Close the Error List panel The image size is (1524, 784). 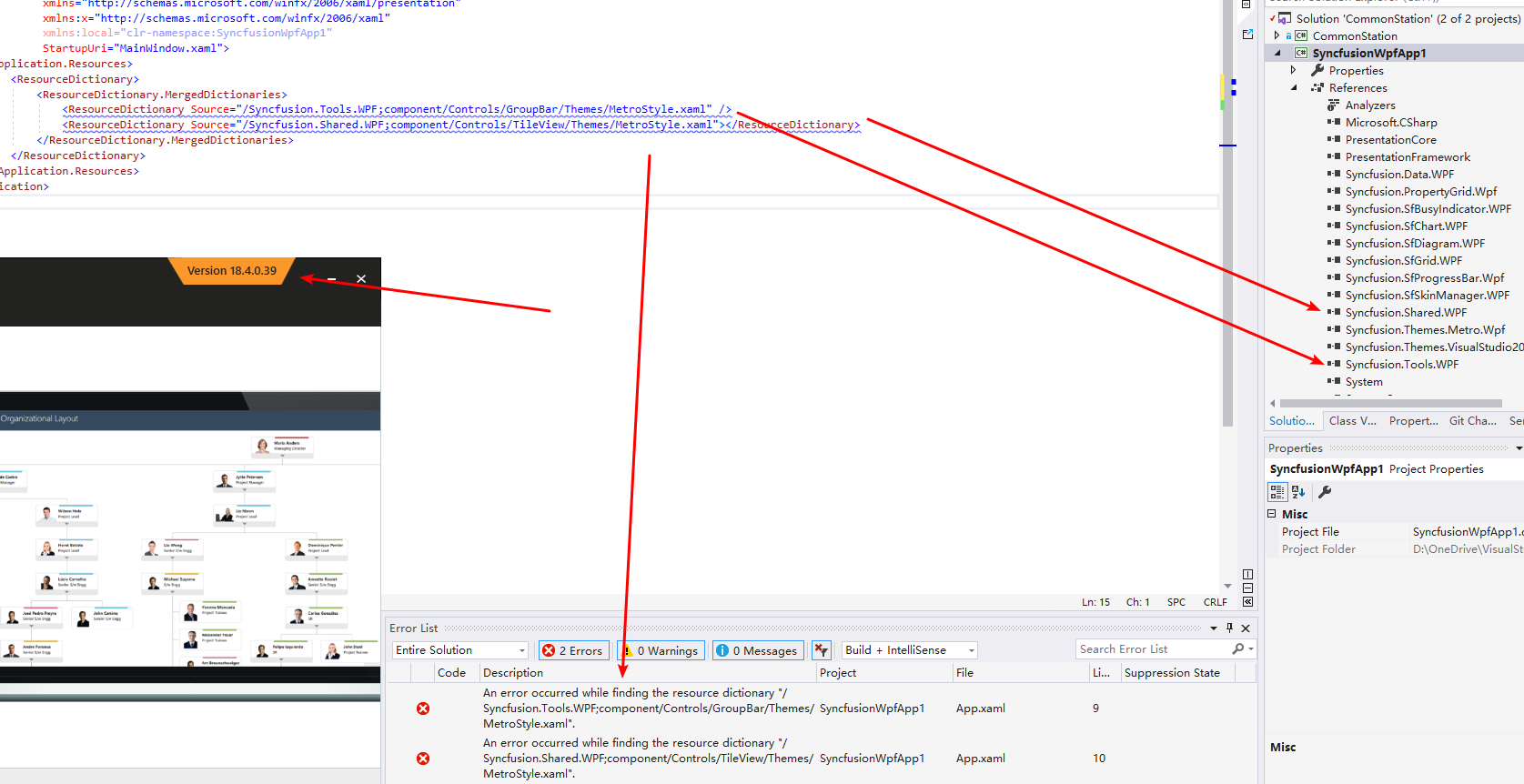[1246, 628]
